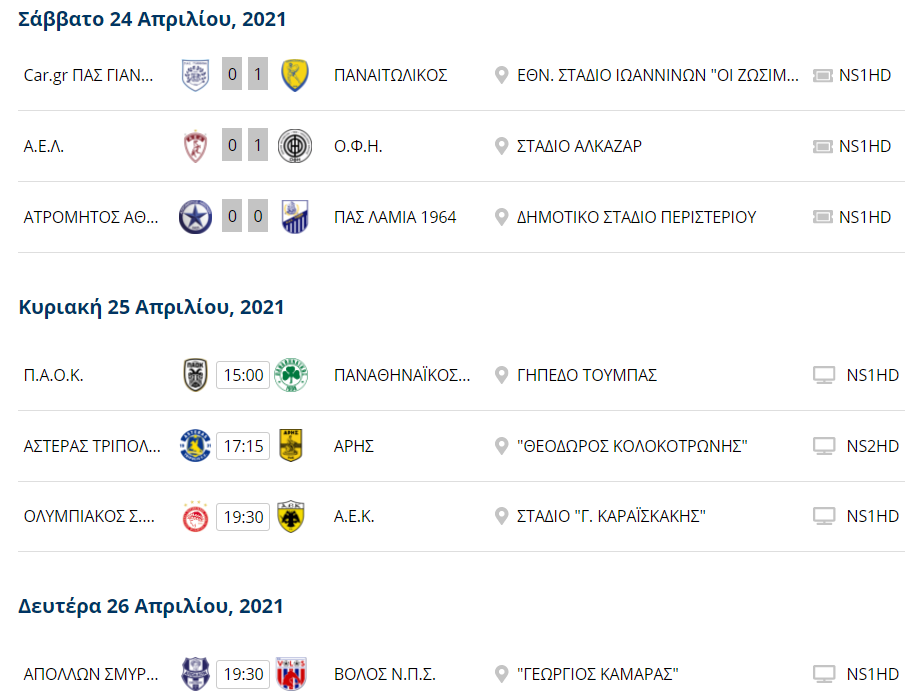The width and height of the screenshot is (905, 697).
Task: Click the Panathinaikos green shamrock crest
Action: click(292, 375)
